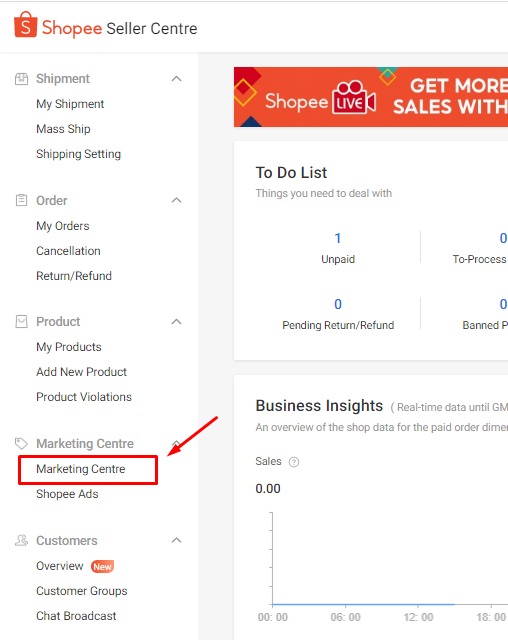Go to Cancellation page

click(68, 251)
